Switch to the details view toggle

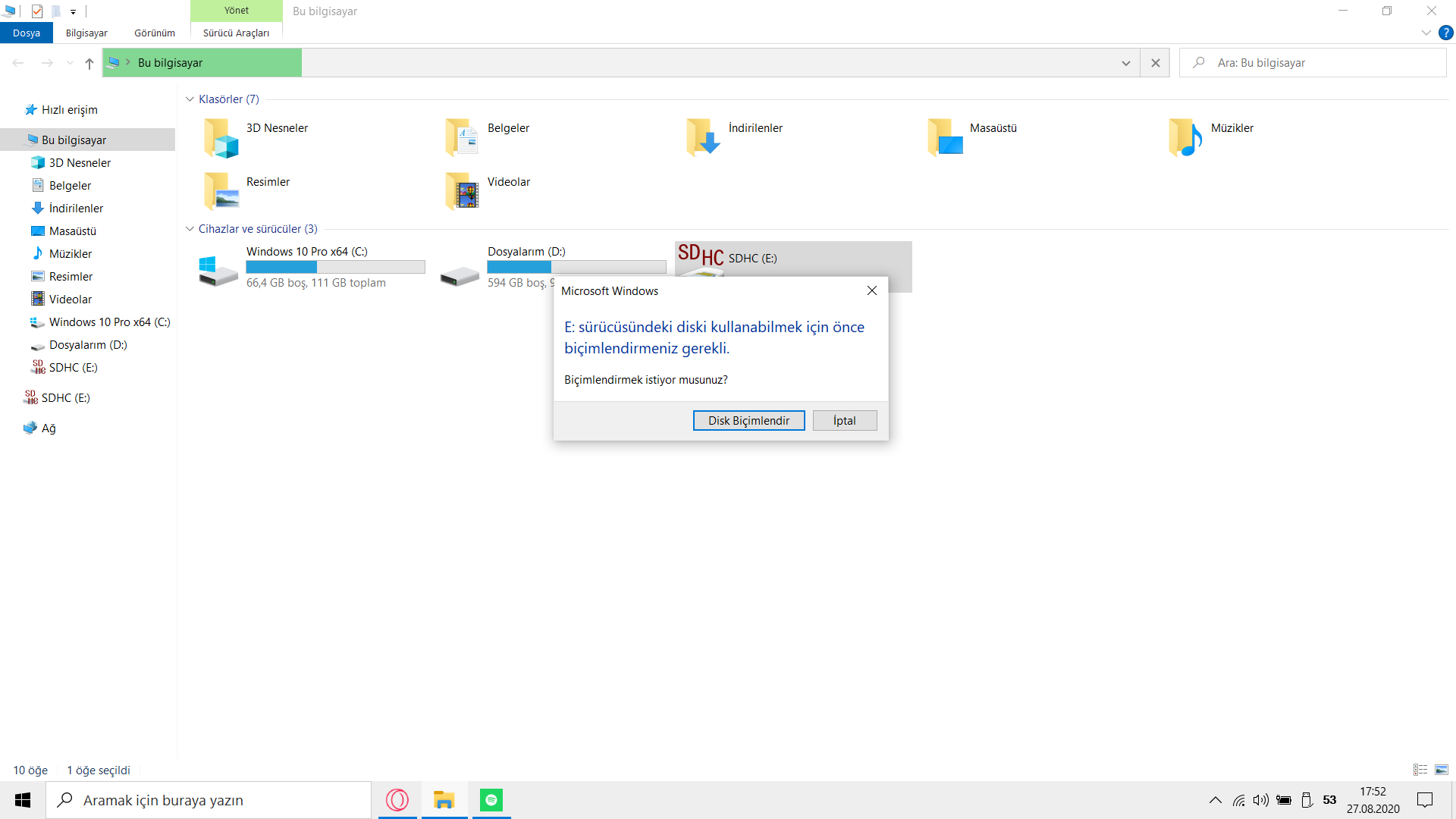[1420, 770]
